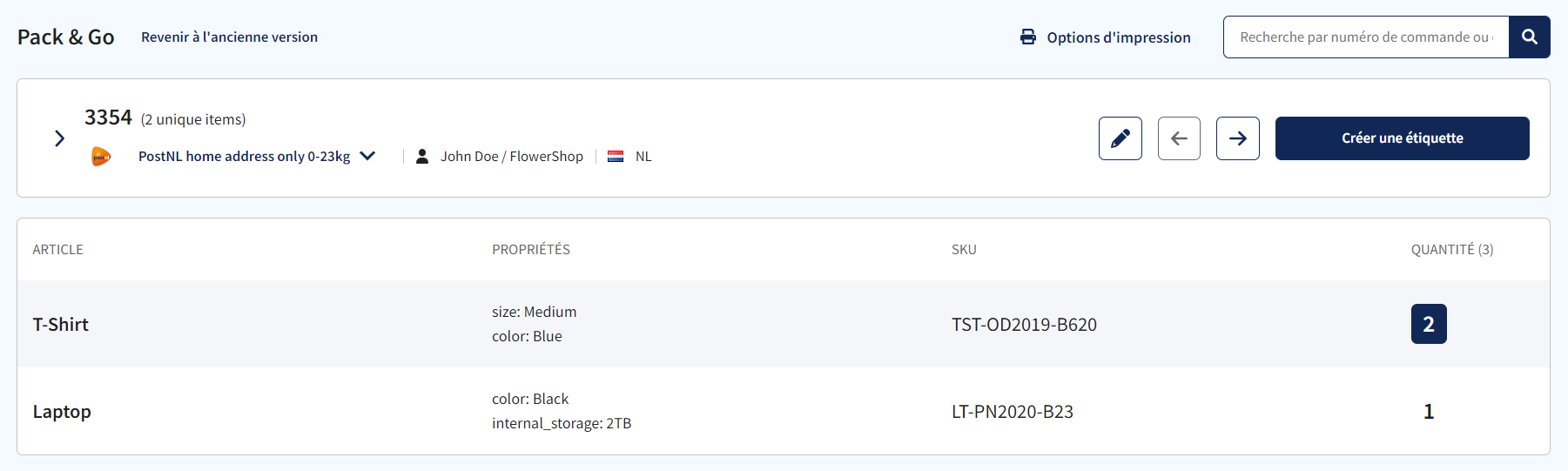Click Créer une étiquette button
The image size is (1568, 471).
[1402, 138]
